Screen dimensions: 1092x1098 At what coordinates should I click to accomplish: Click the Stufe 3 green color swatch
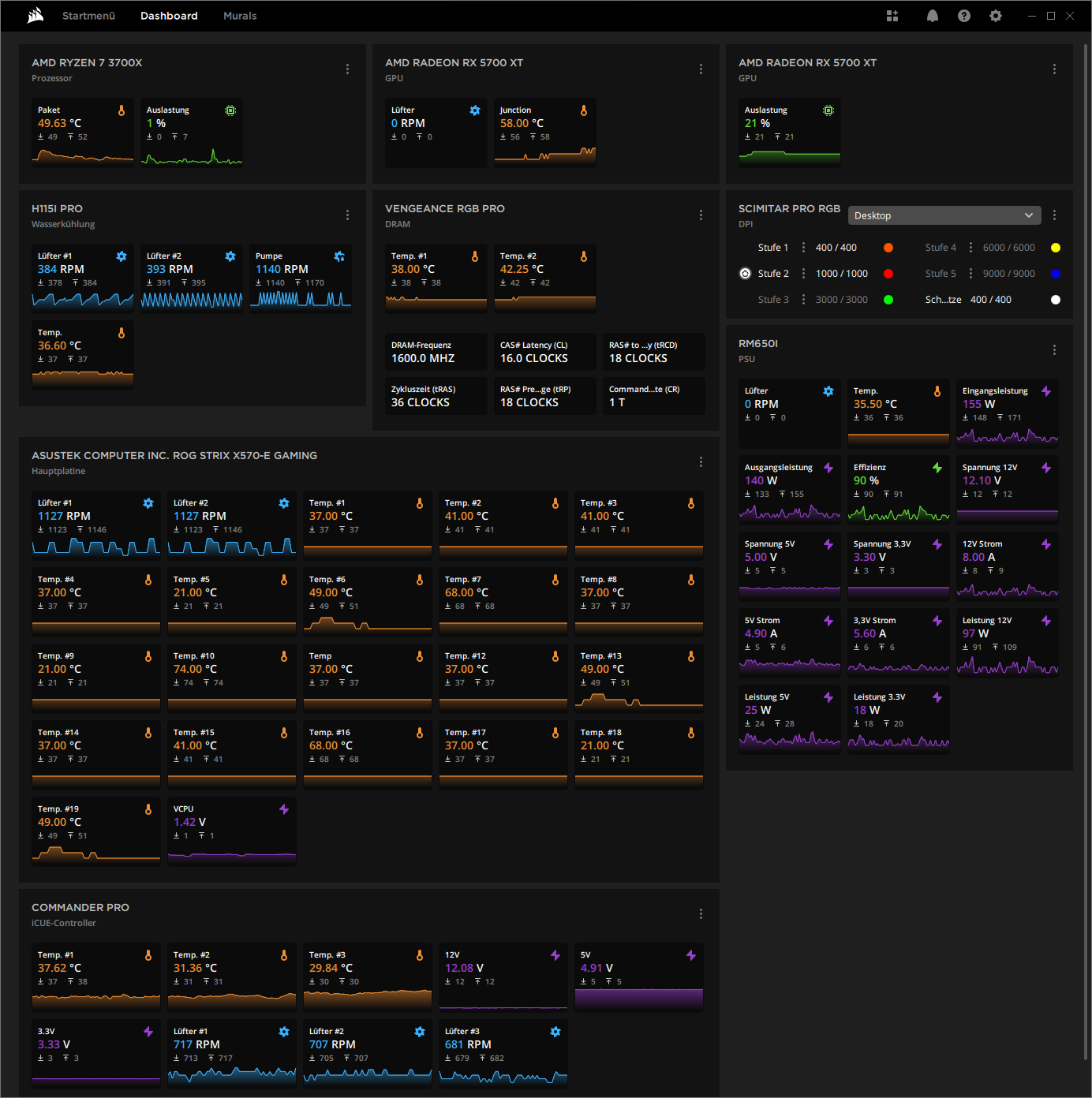tap(888, 300)
